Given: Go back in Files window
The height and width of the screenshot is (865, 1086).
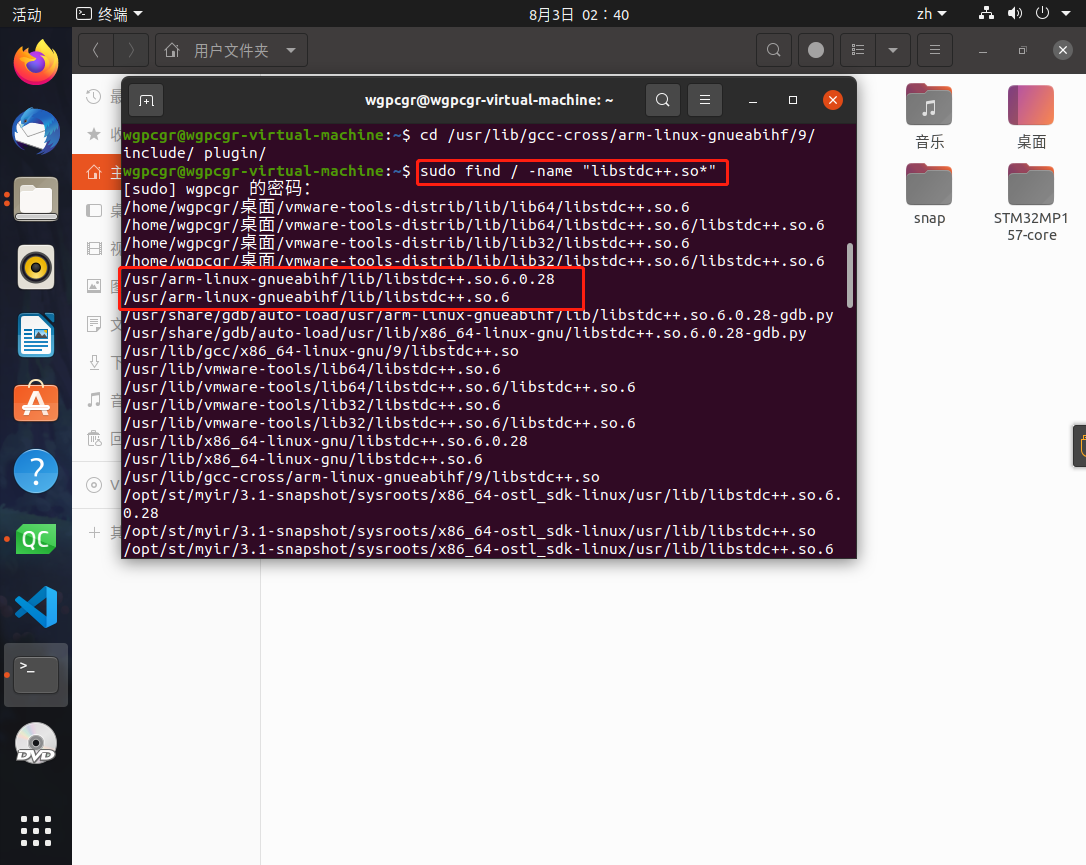Looking at the screenshot, I should pyautogui.click(x=96, y=50).
